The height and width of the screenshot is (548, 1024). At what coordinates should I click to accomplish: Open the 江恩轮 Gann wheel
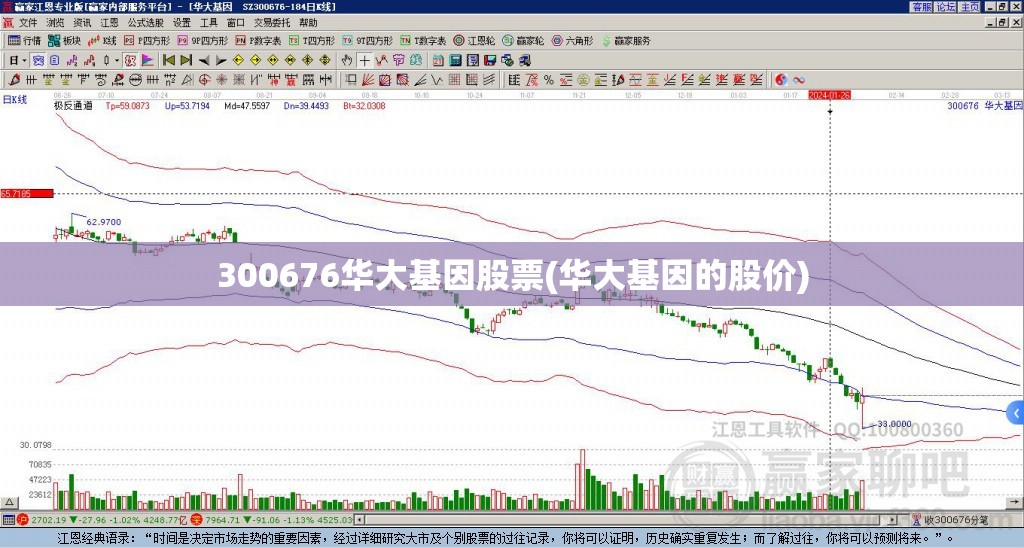coord(474,40)
